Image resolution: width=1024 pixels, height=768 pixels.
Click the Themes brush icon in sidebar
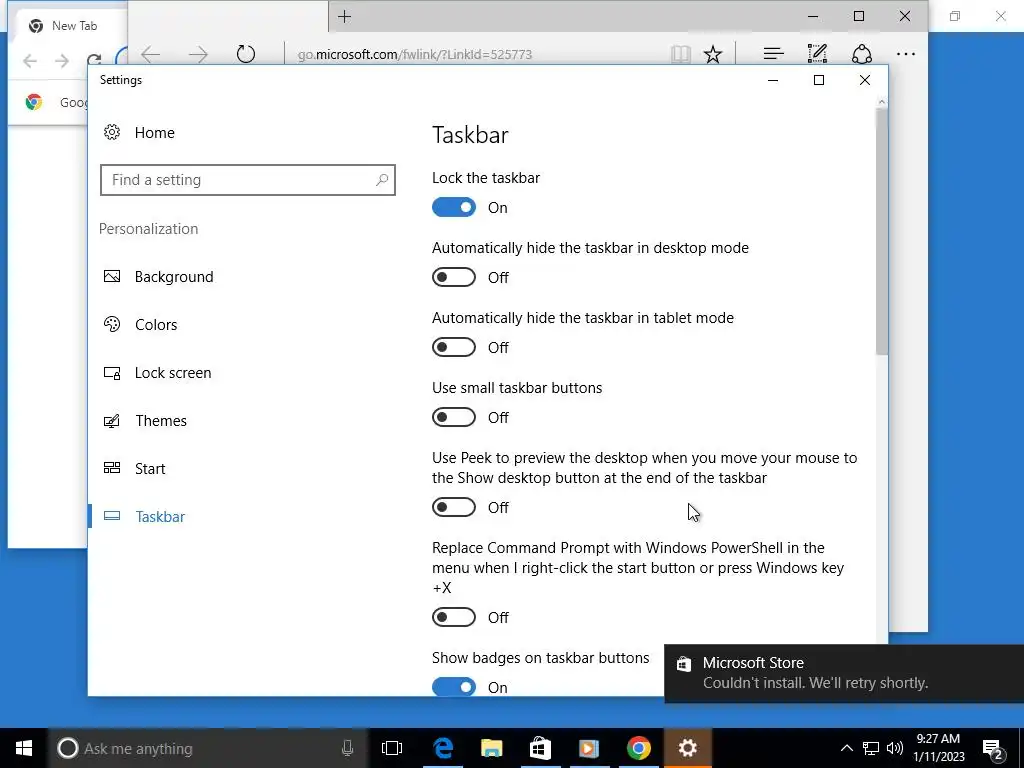click(x=112, y=421)
